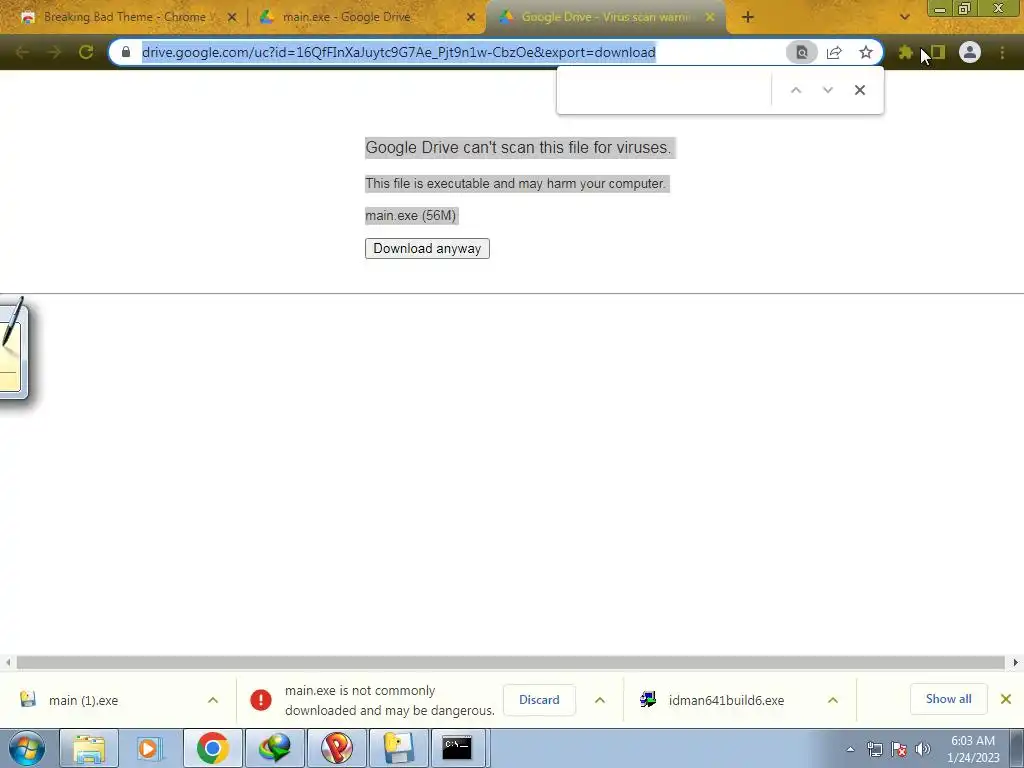Click the search-by-image lens icon in address bar
Screen dimensions: 1024x768
(x=801, y=52)
